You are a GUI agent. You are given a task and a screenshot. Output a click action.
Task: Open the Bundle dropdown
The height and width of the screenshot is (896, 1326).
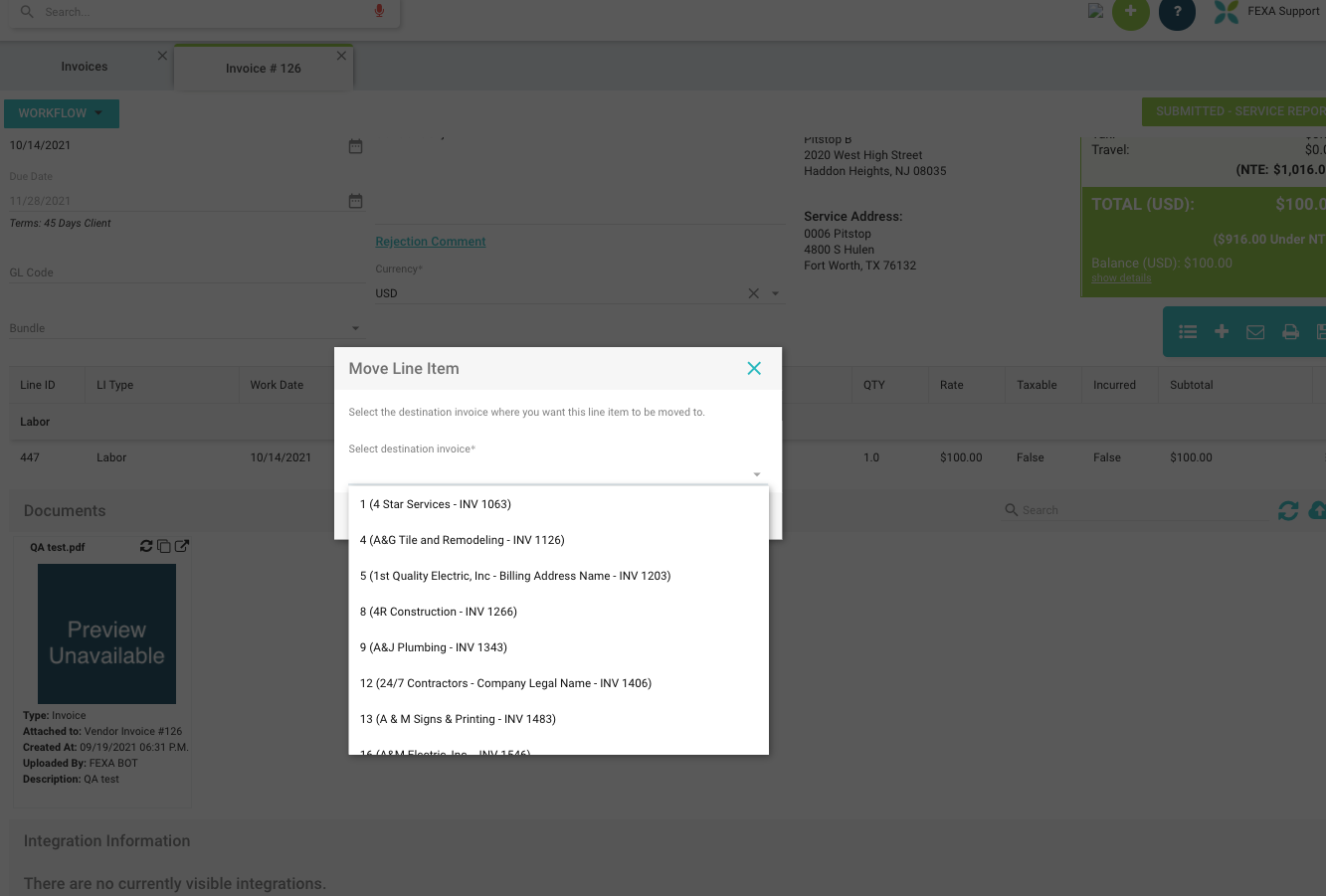tap(355, 328)
